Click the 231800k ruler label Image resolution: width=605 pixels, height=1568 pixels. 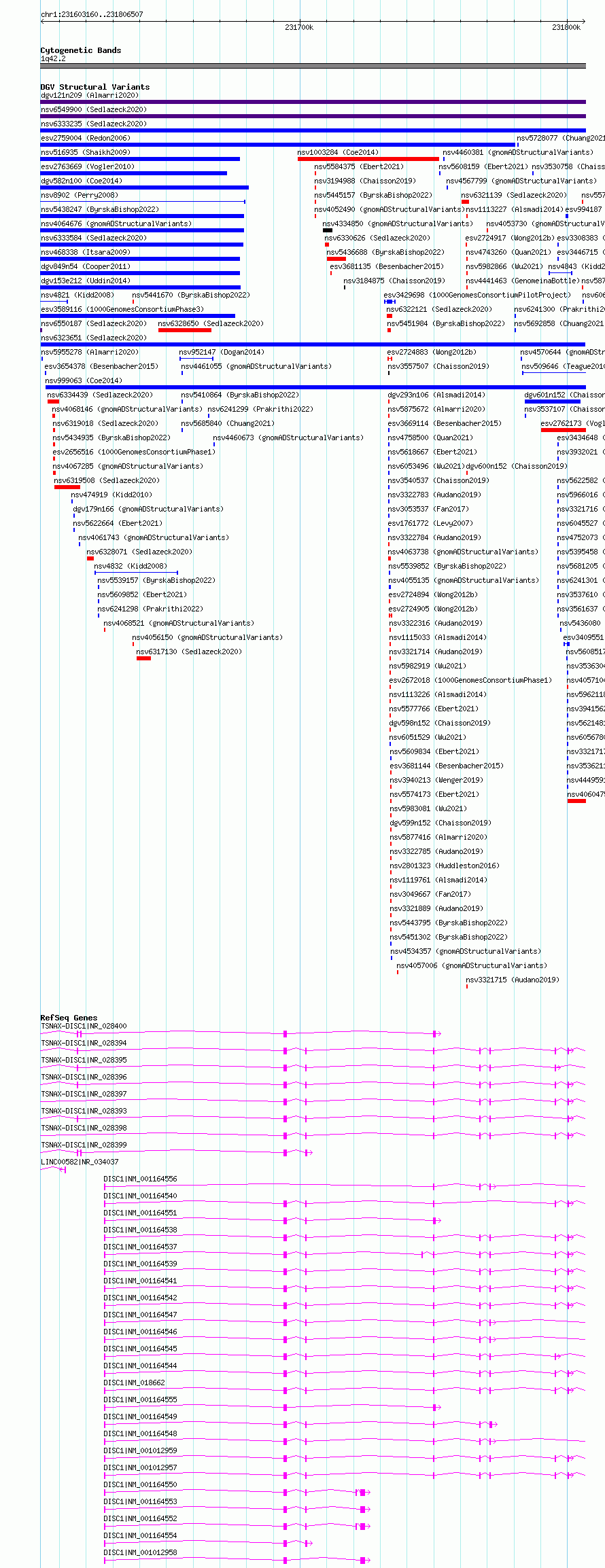pyautogui.click(x=566, y=27)
